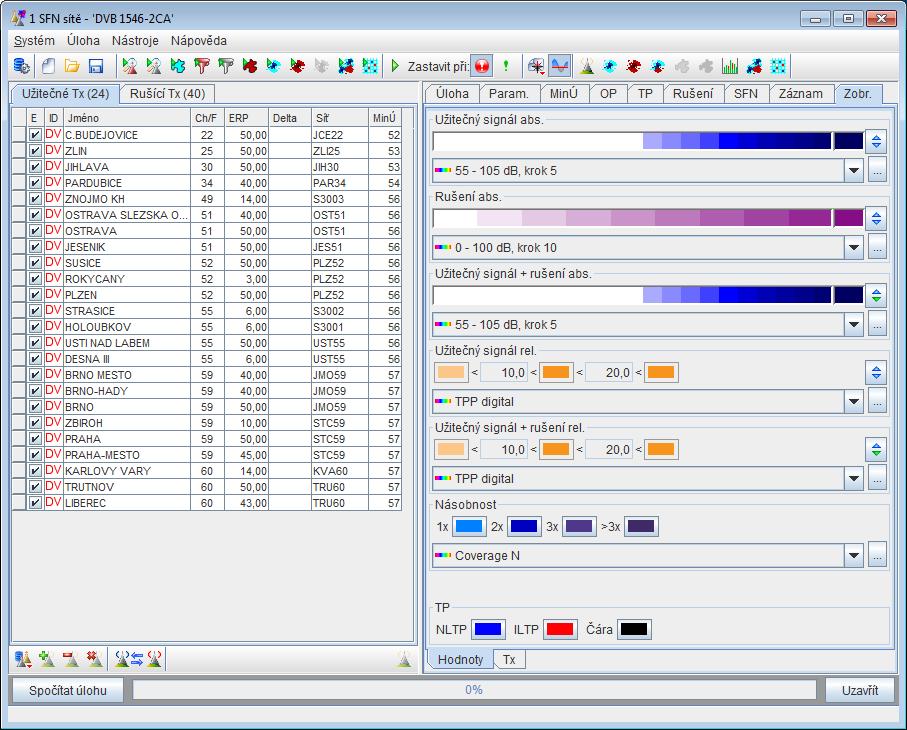Viewport: 907px width, 730px height.
Task: Click the 1x multiplicity light blue swatch
Action: [x=469, y=526]
